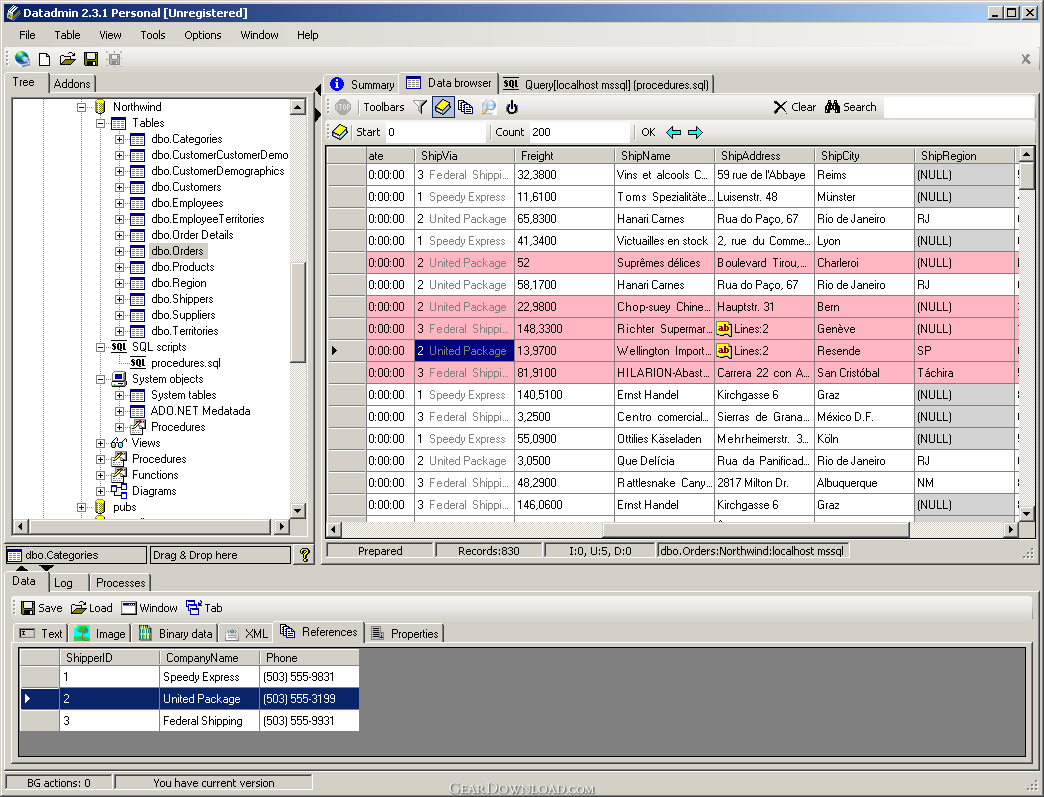Click the Save button in Data panel

(x=41, y=608)
